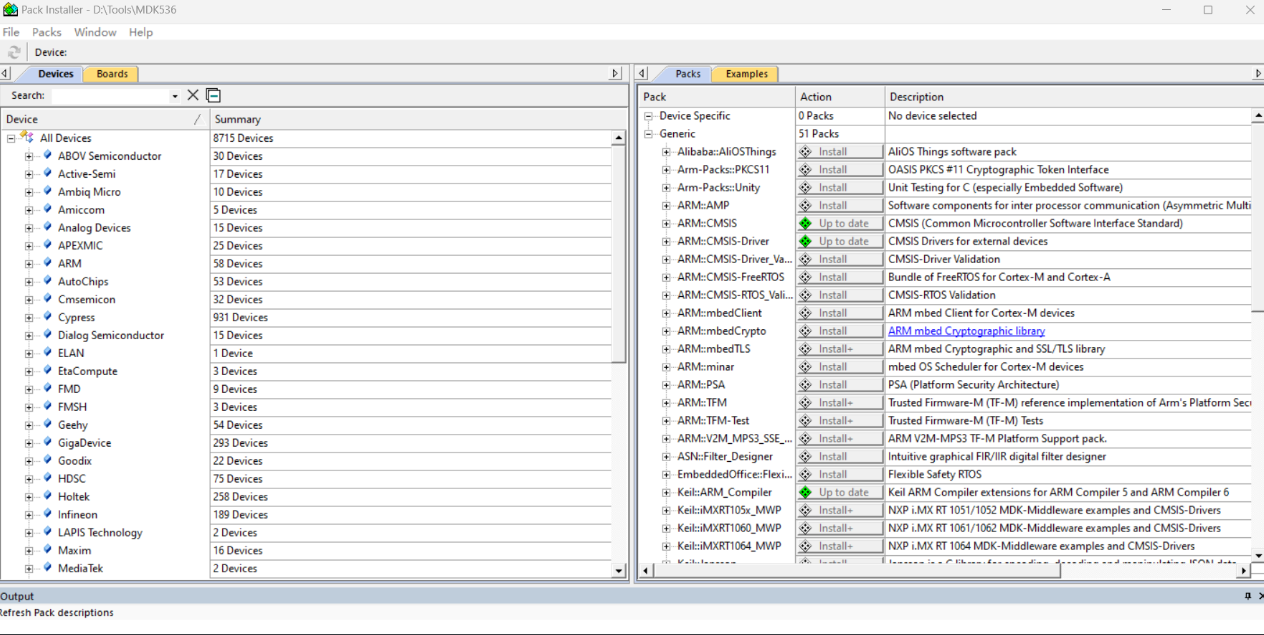The height and width of the screenshot is (635, 1264).
Task: Click the GigaDevice vendor chip icon
Action: (47, 443)
